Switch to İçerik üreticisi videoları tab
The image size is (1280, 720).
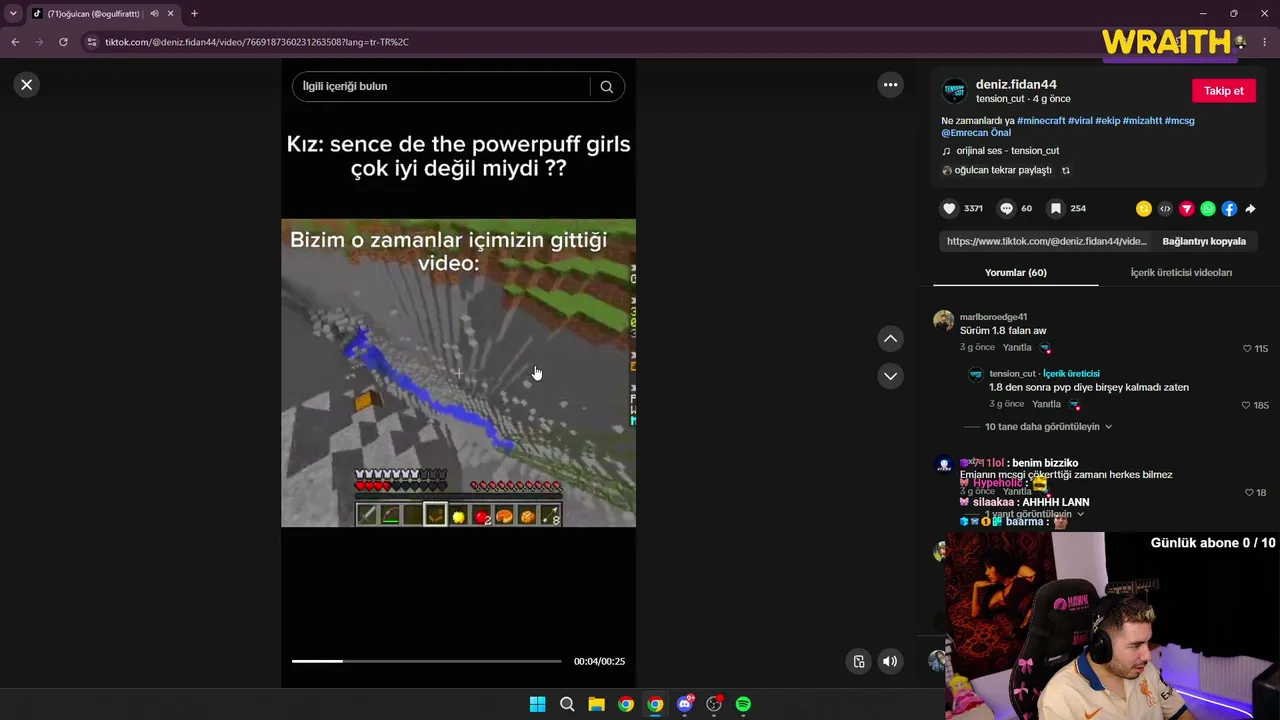click(x=1181, y=273)
